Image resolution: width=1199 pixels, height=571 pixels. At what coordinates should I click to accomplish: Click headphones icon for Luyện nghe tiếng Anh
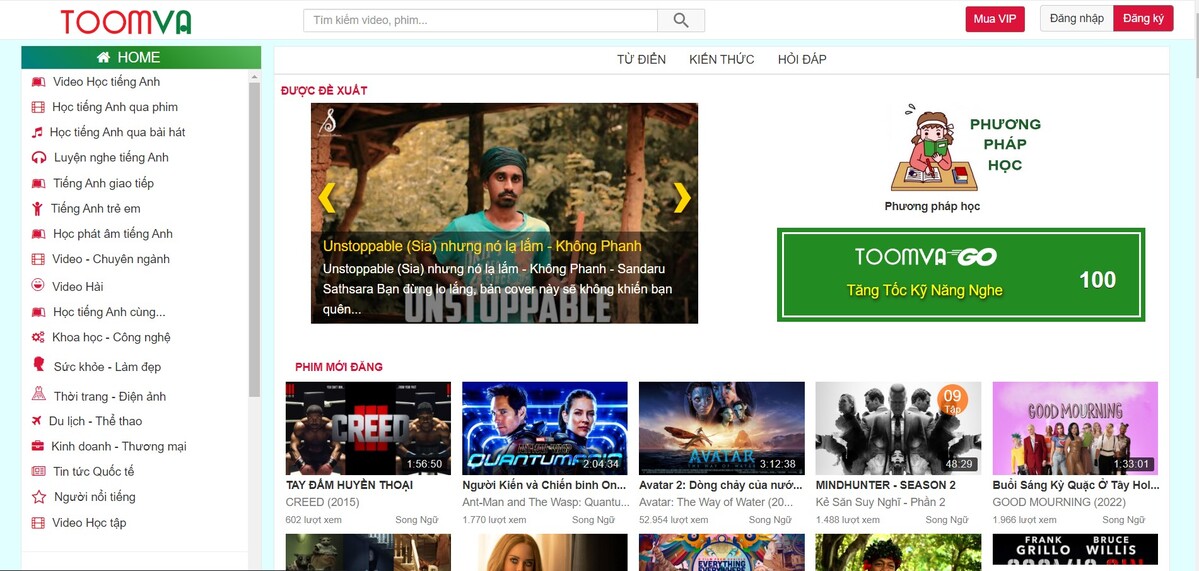click(39, 157)
